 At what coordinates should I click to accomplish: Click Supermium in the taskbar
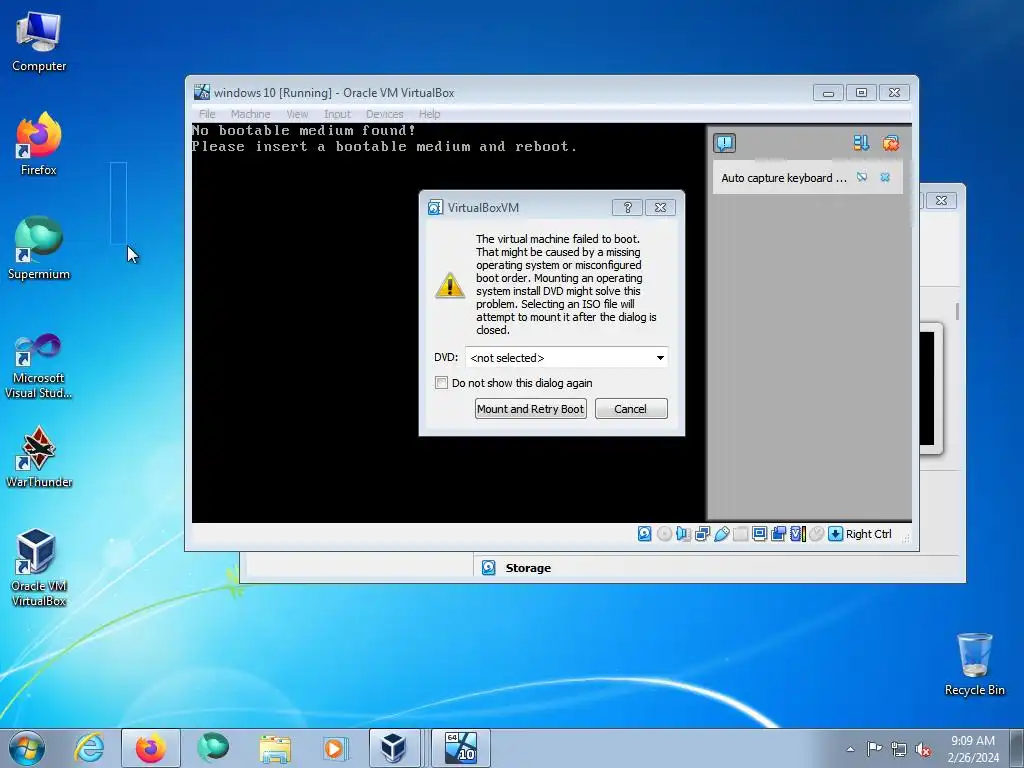coord(213,748)
